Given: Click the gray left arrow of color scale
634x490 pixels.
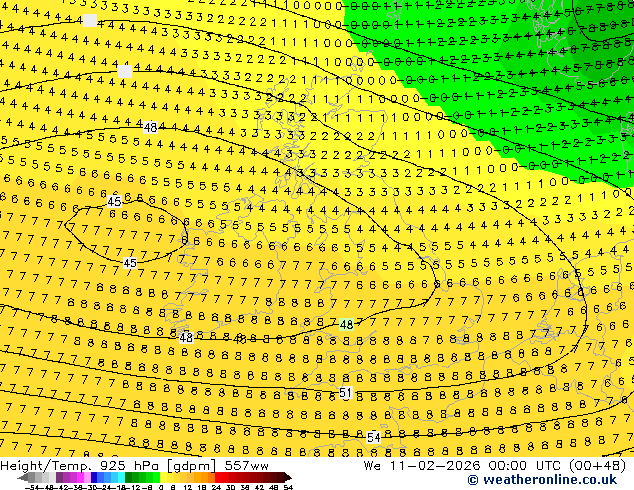Looking at the screenshot, I should (22, 477).
